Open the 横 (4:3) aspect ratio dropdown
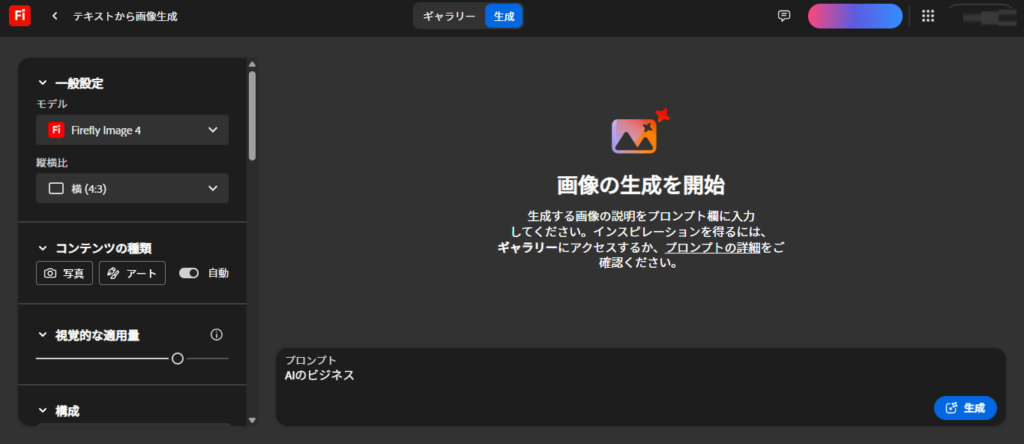This screenshot has width=1024, height=444. pyautogui.click(x=132, y=188)
